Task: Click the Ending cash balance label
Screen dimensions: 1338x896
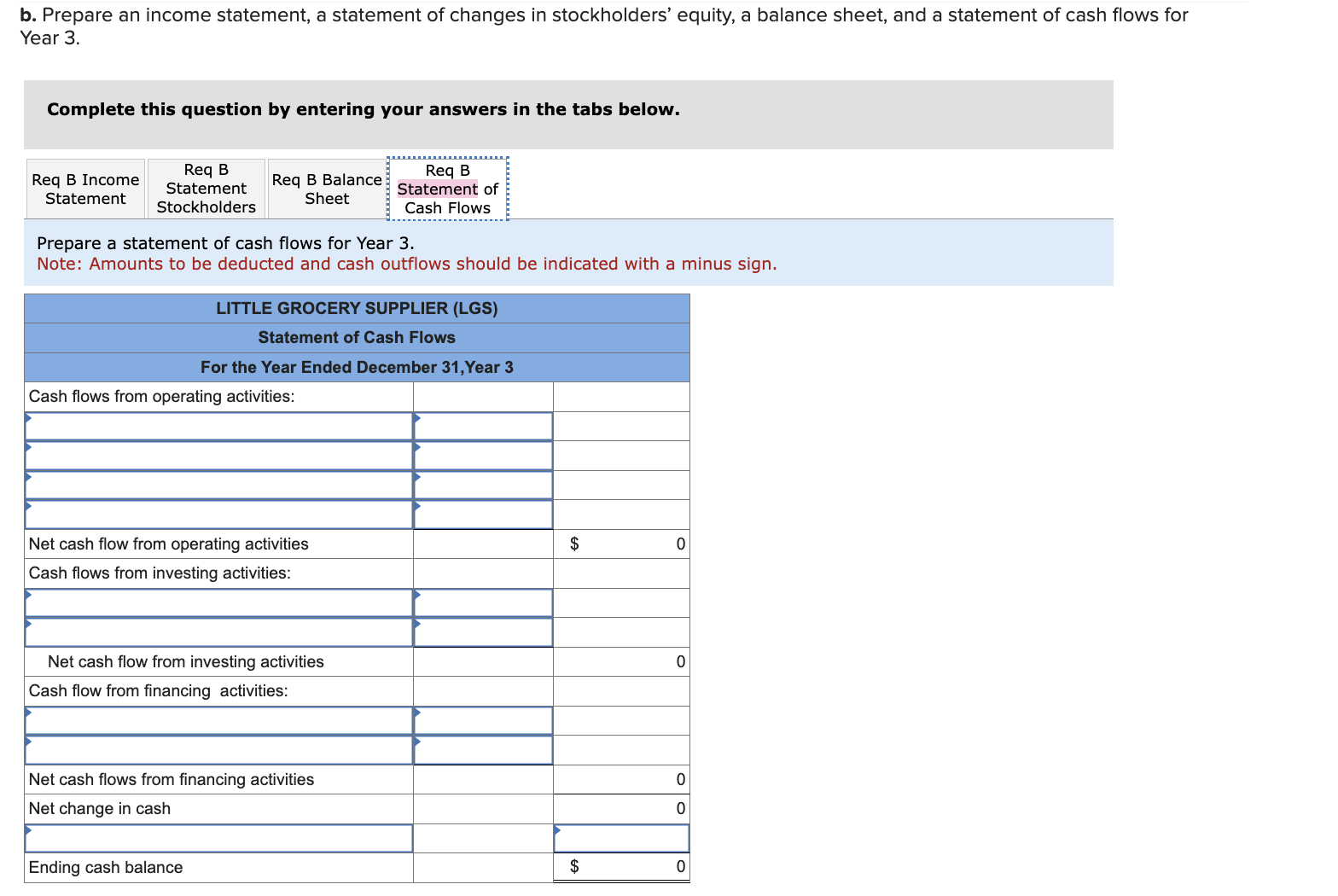Action: [x=106, y=867]
